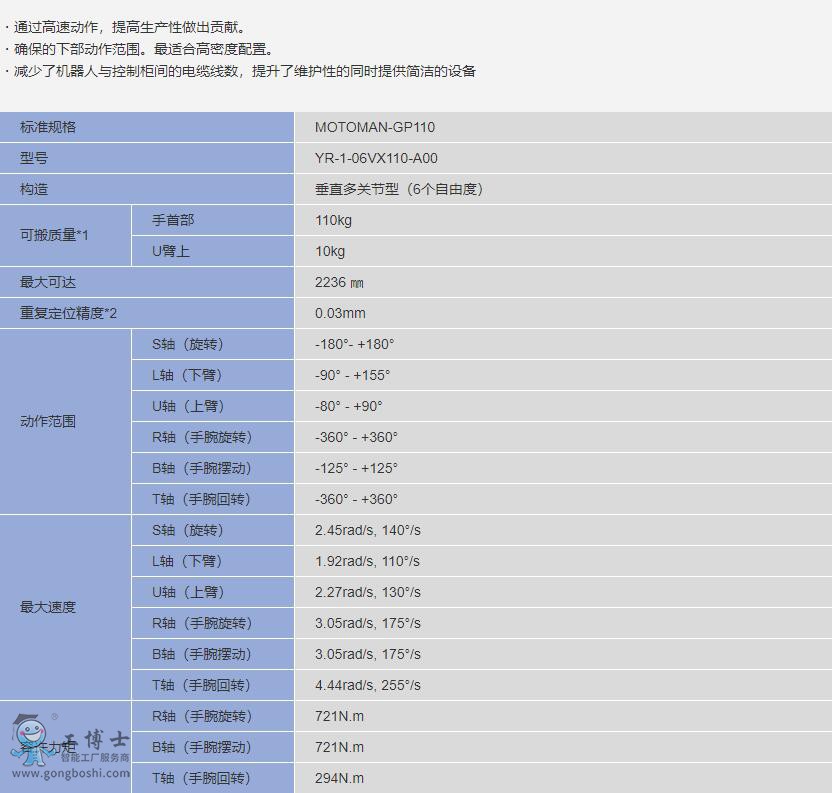Image resolution: width=832 pixels, height=793 pixels.
Task: Select the '重复定位精度*2' label cell
Action: (x=146, y=313)
